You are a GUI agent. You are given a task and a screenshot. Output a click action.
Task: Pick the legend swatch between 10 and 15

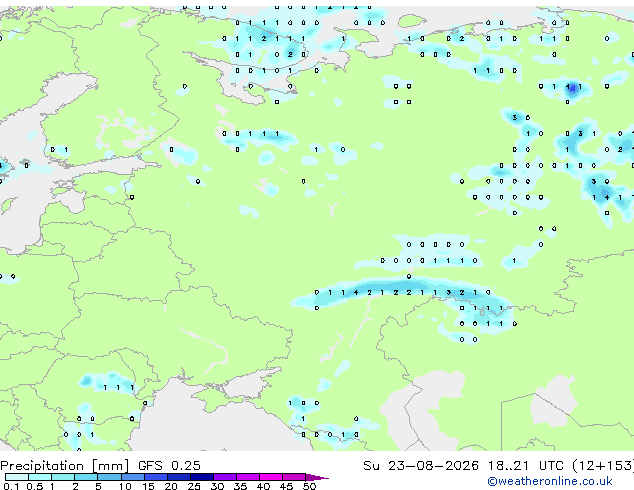click(x=133, y=477)
